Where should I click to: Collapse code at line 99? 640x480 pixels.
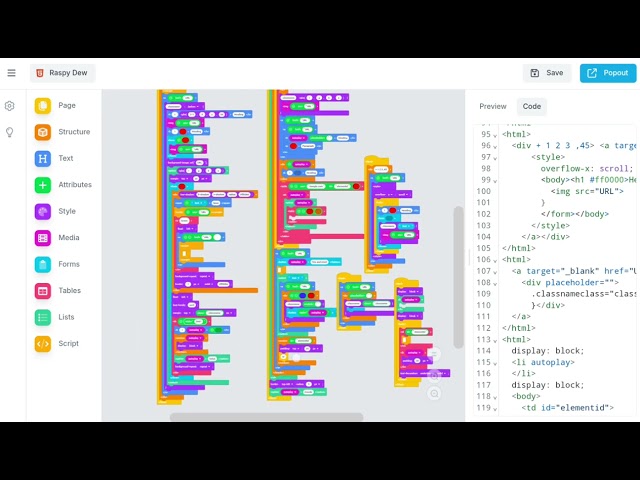pos(495,181)
